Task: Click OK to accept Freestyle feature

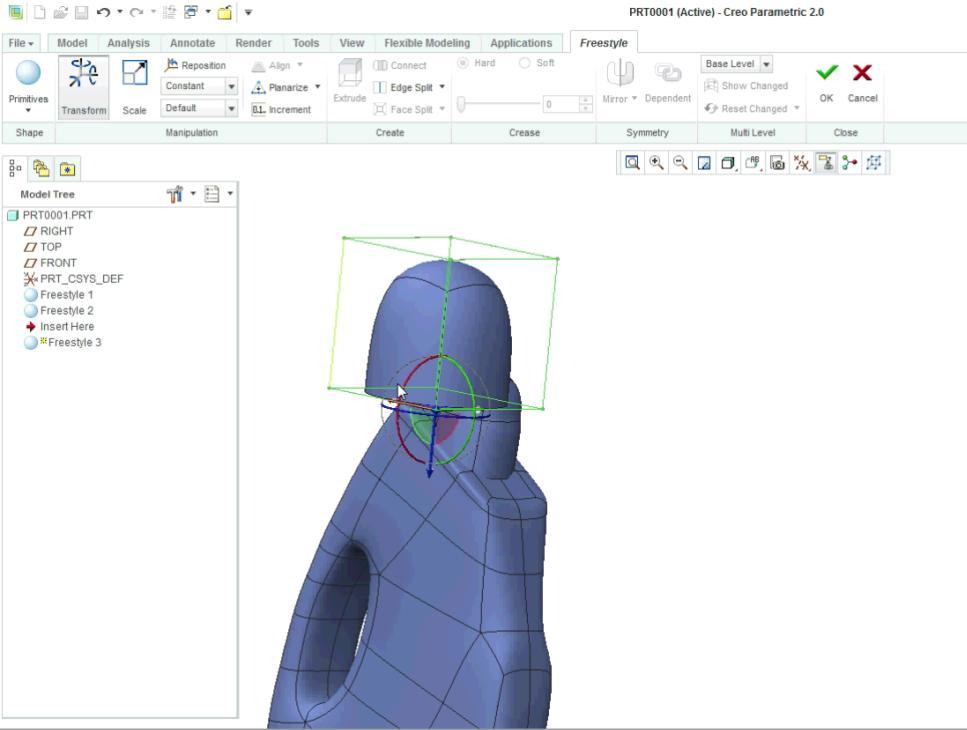Action: pyautogui.click(x=826, y=83)
